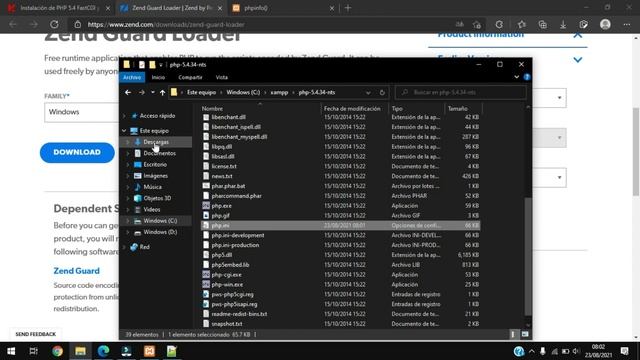Open browser downloads arrow icon
Screen dimensions: 640x360
(563, 24)
